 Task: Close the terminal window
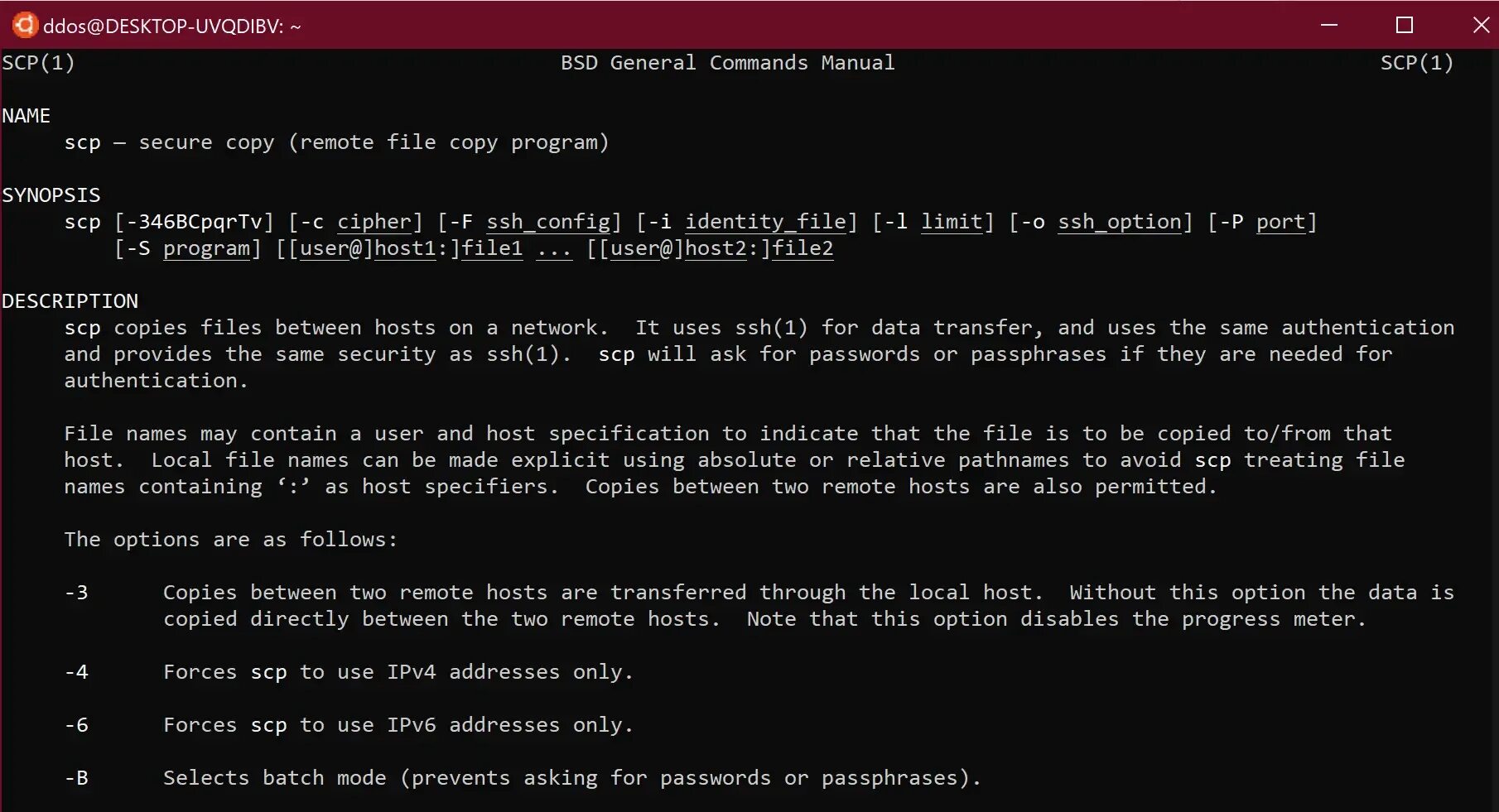tap(1481, 25)
